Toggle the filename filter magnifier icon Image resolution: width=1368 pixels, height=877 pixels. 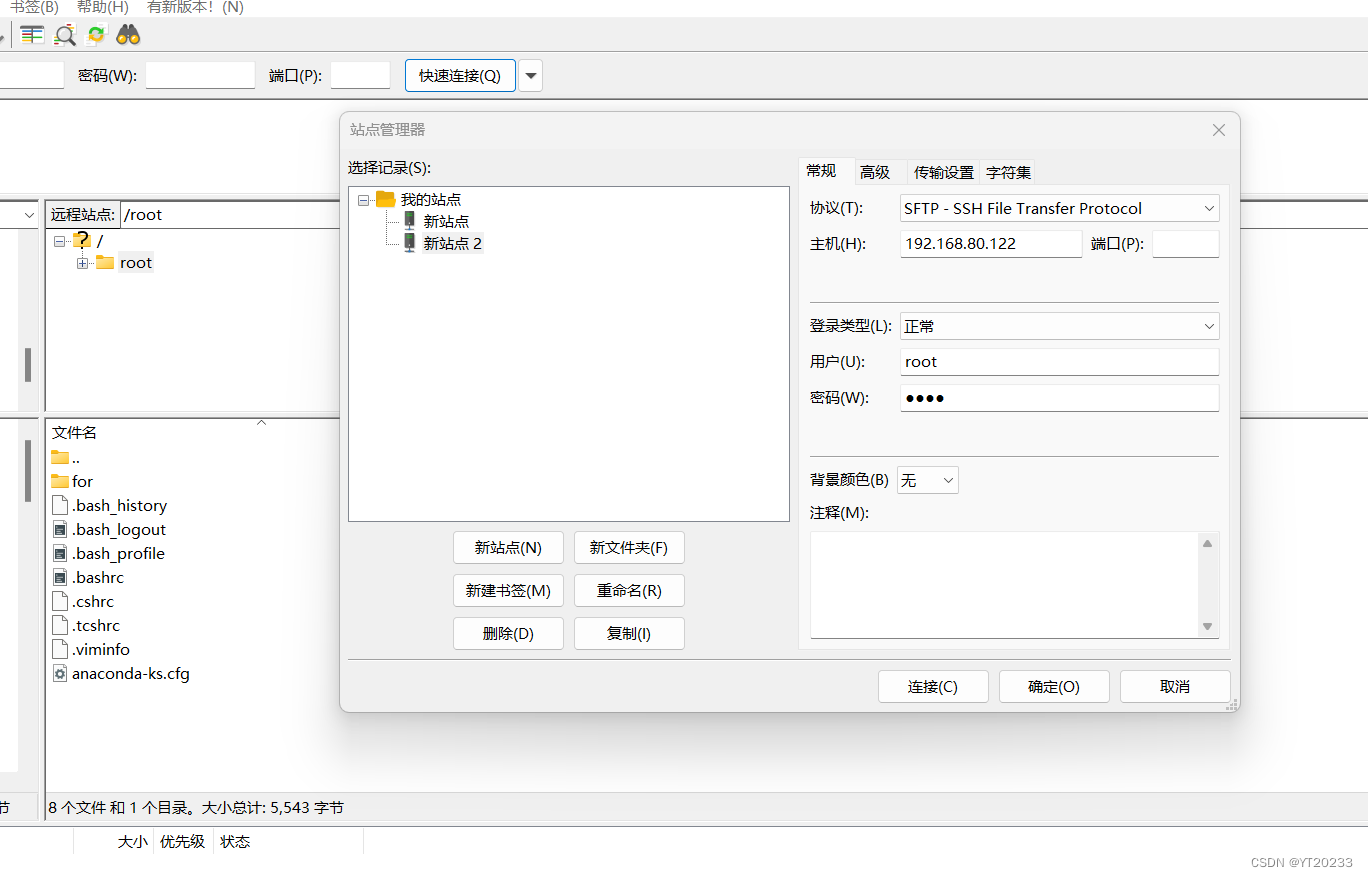65,35
